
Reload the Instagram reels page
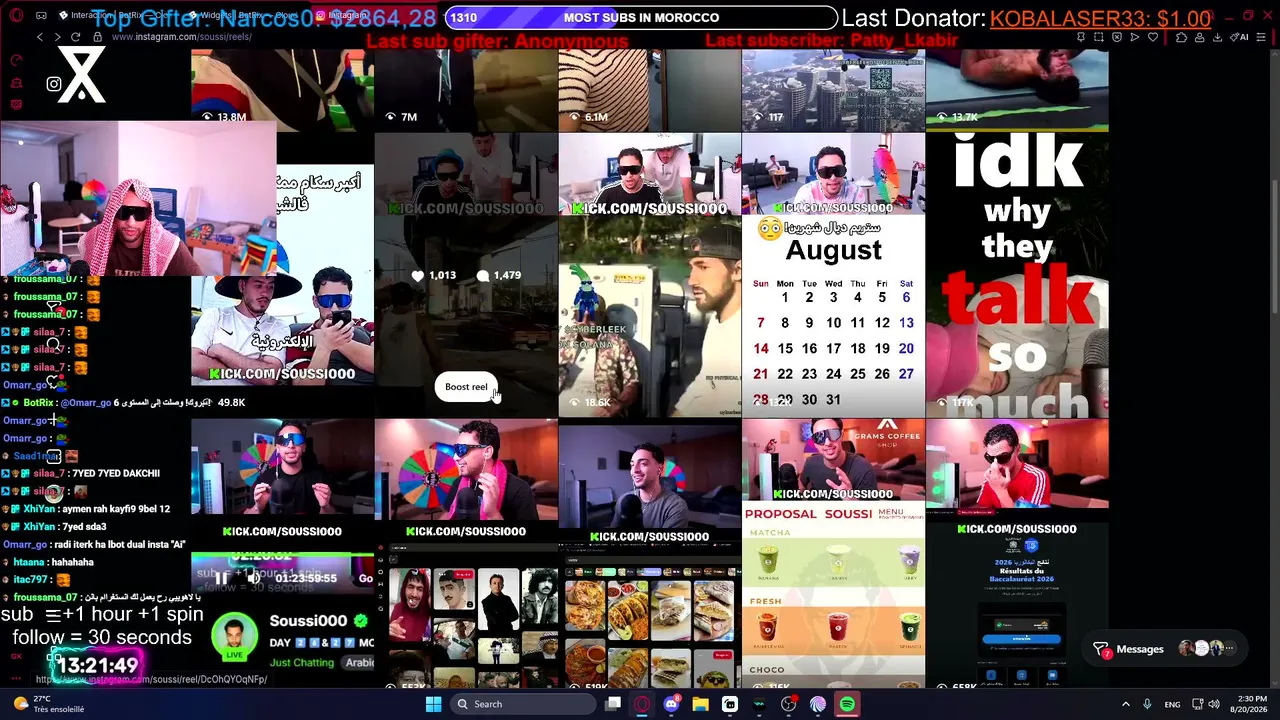76,37
